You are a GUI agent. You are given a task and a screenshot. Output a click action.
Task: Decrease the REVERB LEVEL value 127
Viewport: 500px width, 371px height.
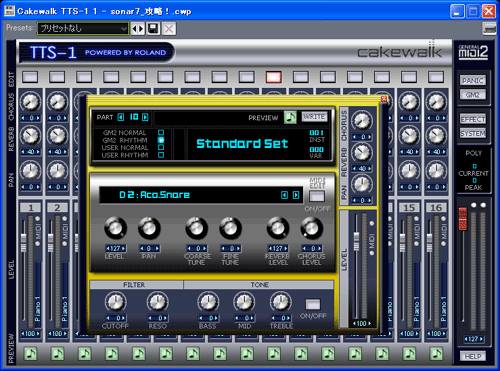[270, 248]
